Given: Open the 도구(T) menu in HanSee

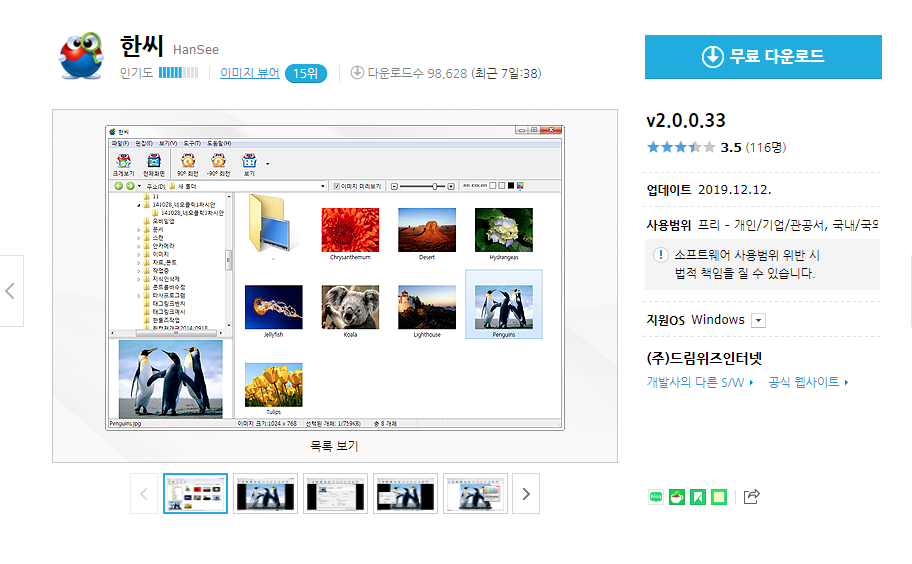Looking at the screenshot, I should (192, 144).
